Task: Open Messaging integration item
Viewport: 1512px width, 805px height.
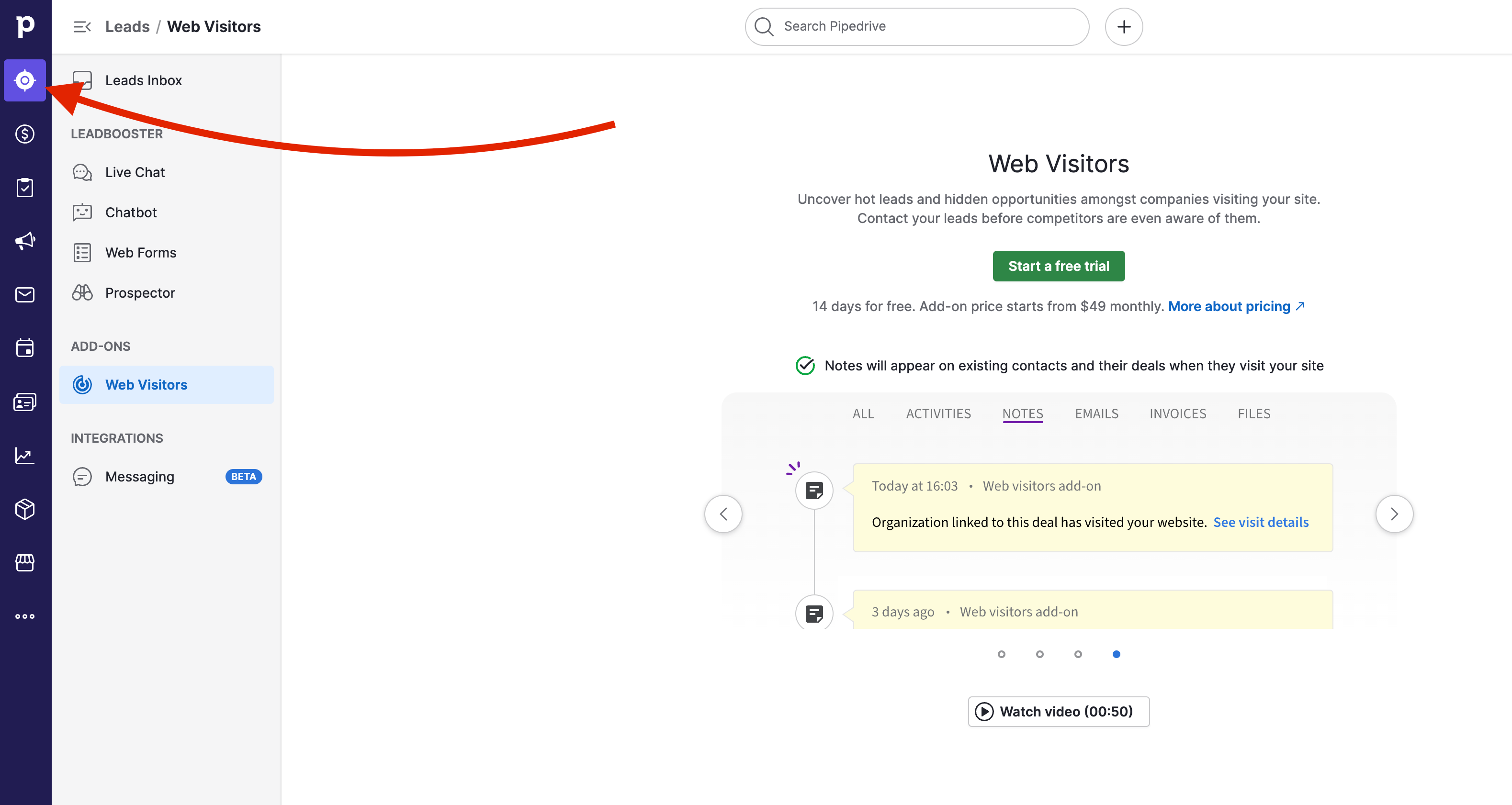Action: [x=166, y=476]
